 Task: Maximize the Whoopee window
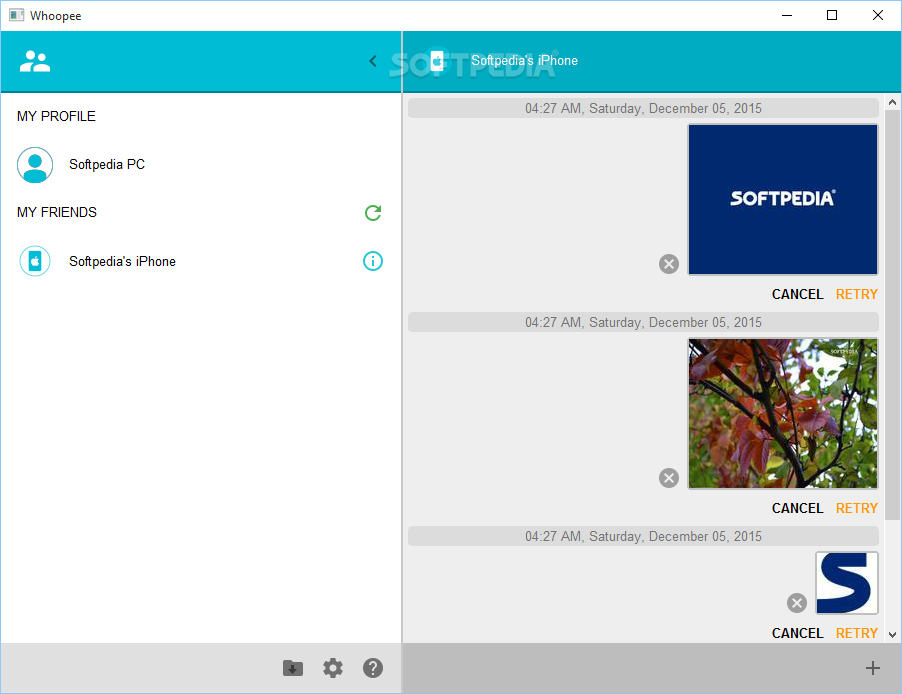832,16
